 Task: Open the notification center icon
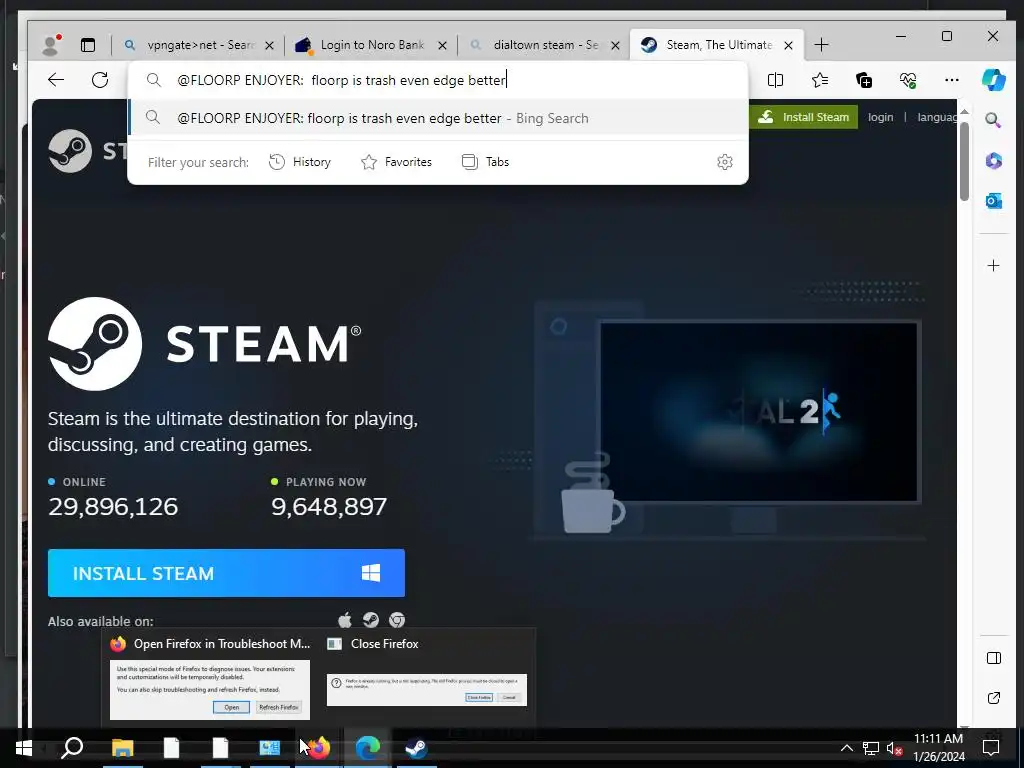(x=991, y=748)
